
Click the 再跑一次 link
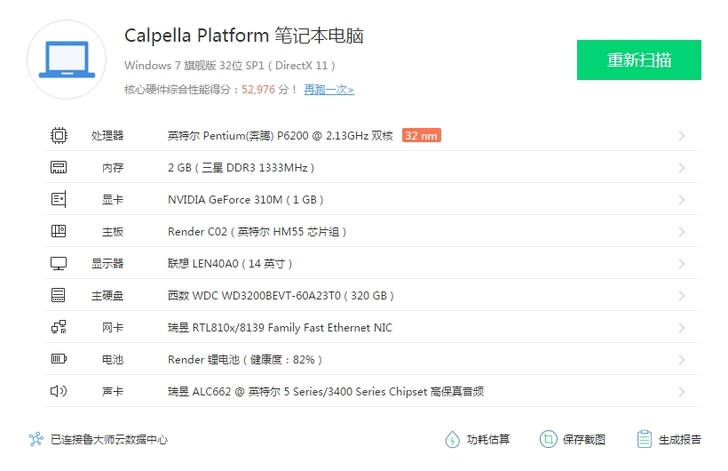point(329,89)
